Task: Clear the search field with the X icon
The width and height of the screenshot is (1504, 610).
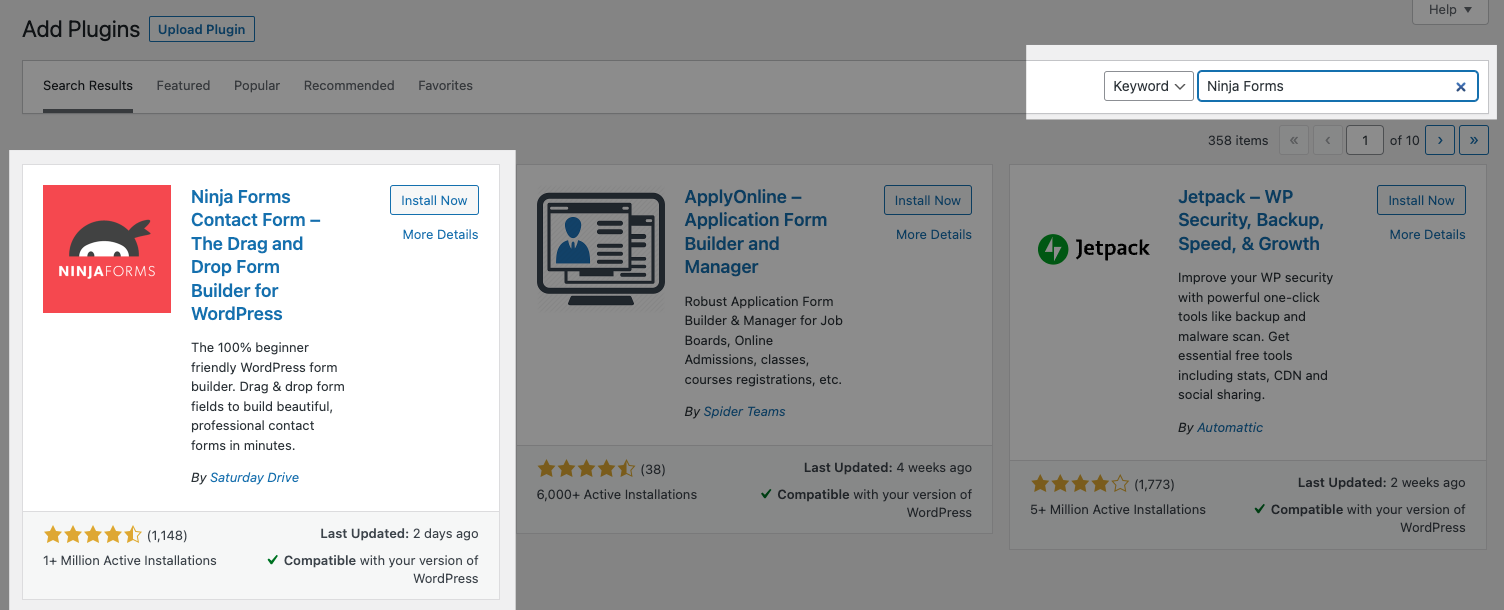Action: coord(1460,87)
